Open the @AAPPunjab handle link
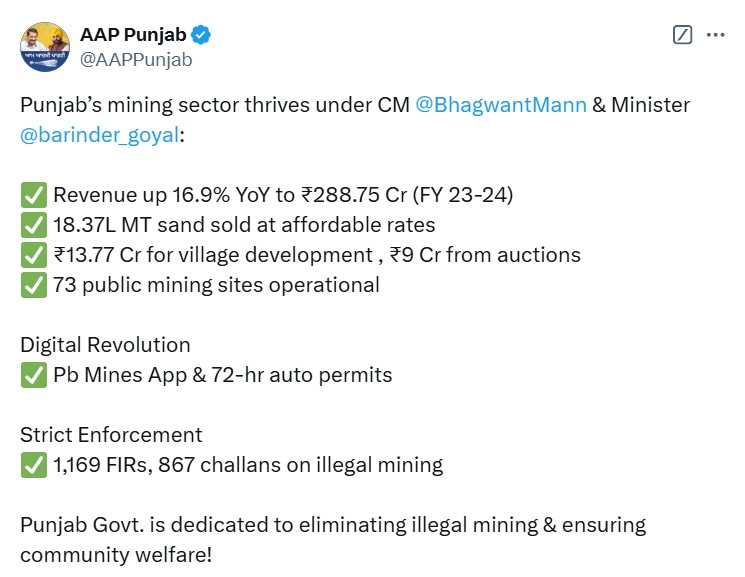Screen dimensions: 745x577 135,59
